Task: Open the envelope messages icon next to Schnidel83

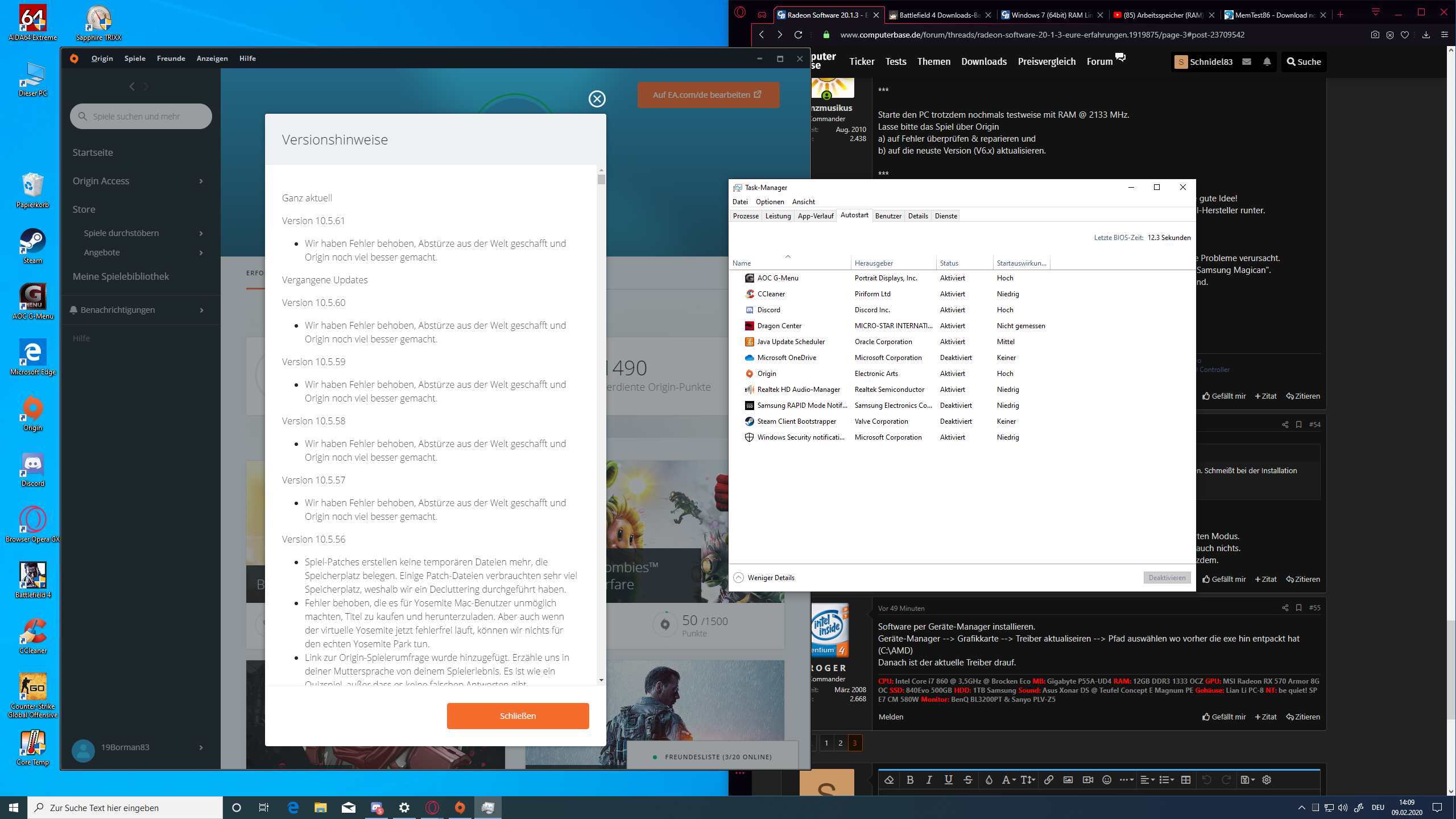Action: pos(1247,61)
